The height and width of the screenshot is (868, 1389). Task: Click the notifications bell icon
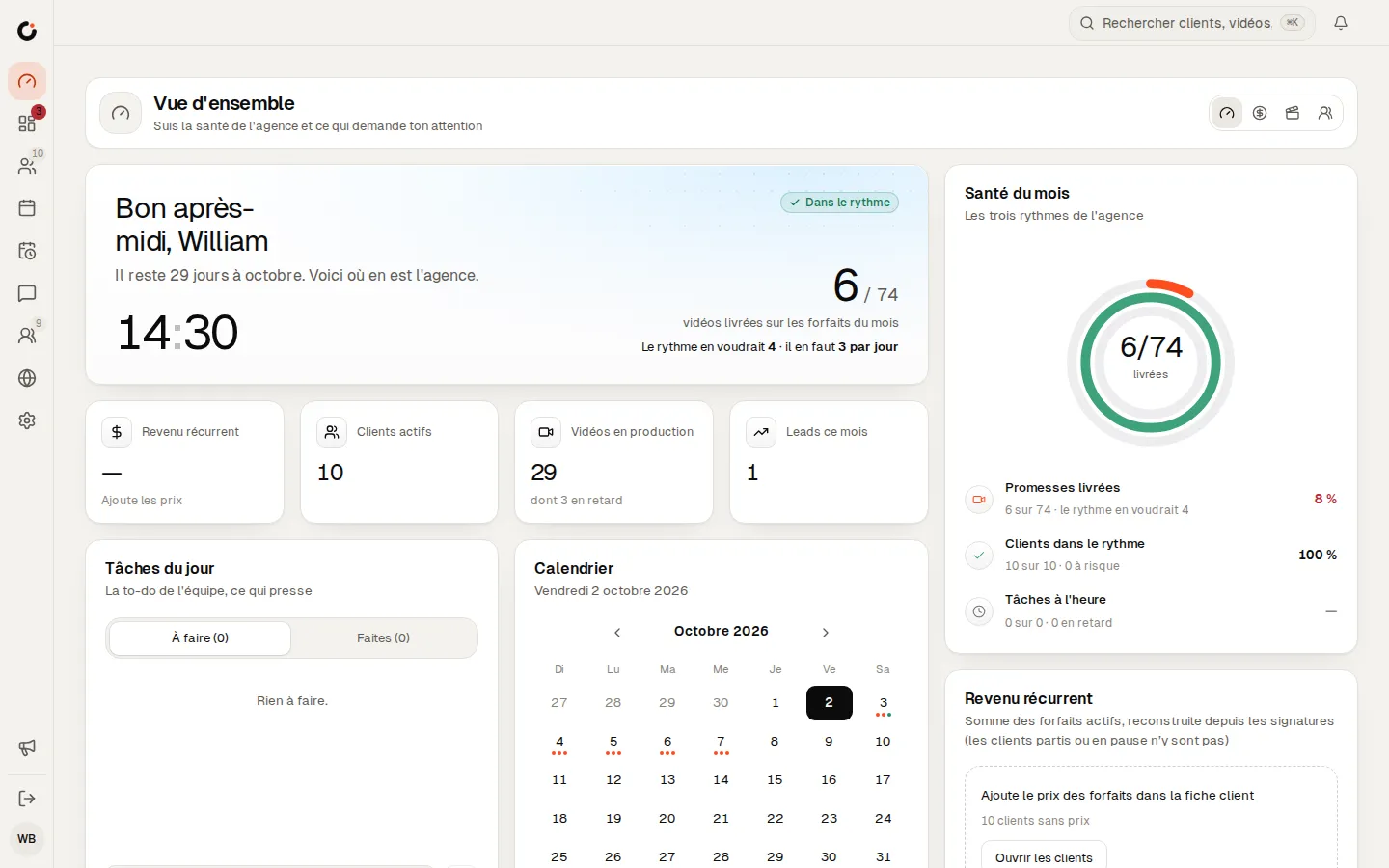click(1341, 23)
